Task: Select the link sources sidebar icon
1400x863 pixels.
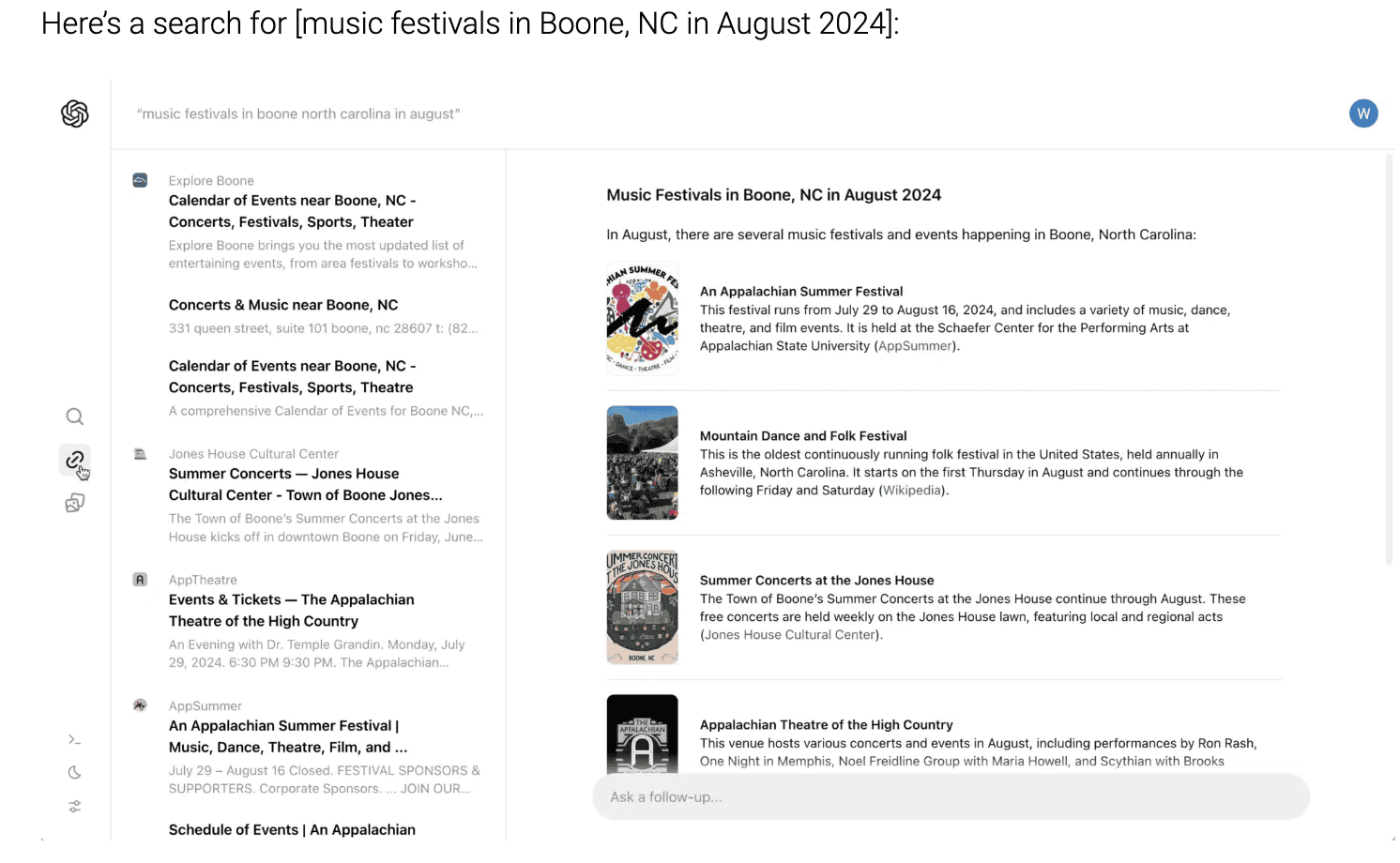Action: coord(75,460)
